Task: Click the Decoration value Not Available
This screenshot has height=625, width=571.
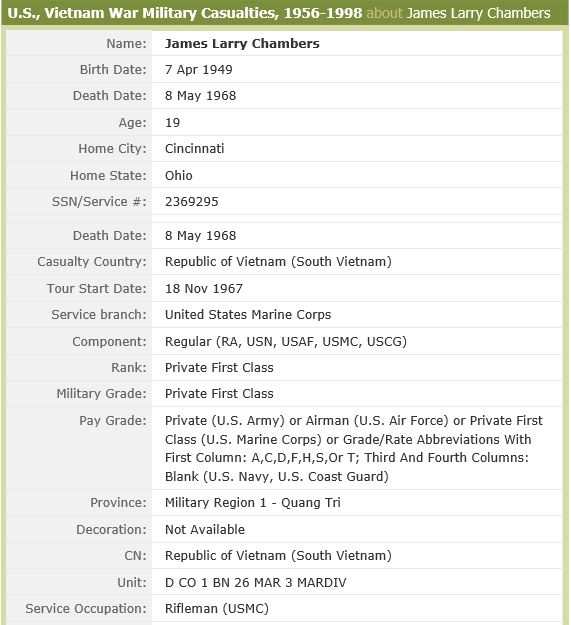Action: click(x=205, y=530)
